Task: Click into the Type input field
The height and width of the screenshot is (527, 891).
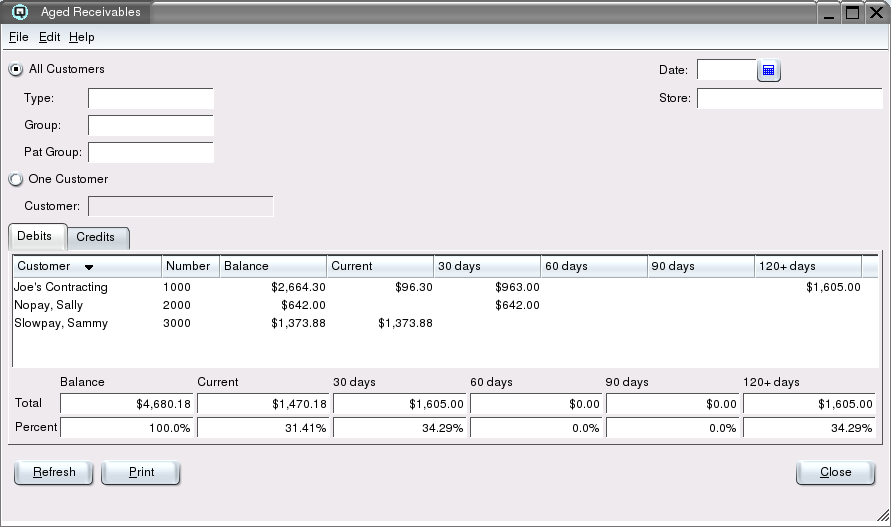Action: (x=151, y=98)
